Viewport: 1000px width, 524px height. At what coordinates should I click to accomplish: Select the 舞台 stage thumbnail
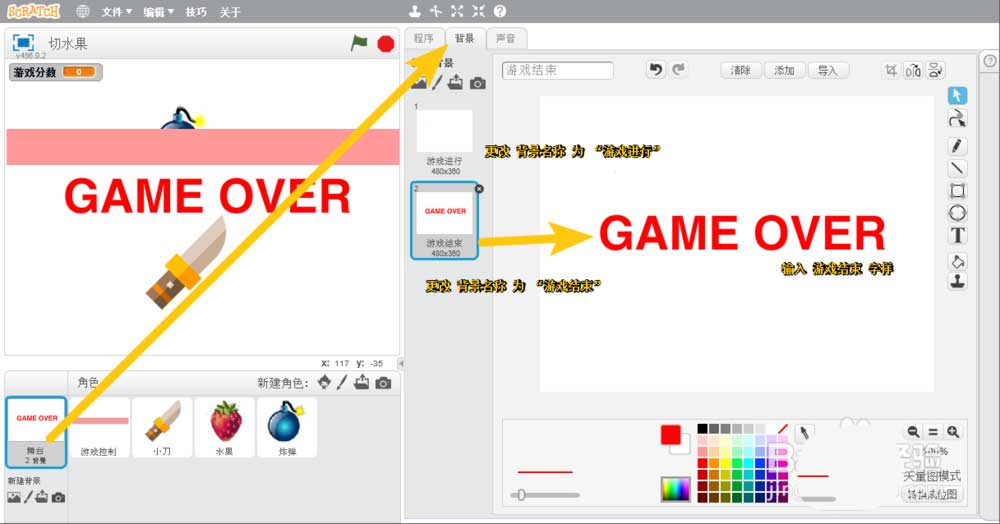click(x=36, y=432)
